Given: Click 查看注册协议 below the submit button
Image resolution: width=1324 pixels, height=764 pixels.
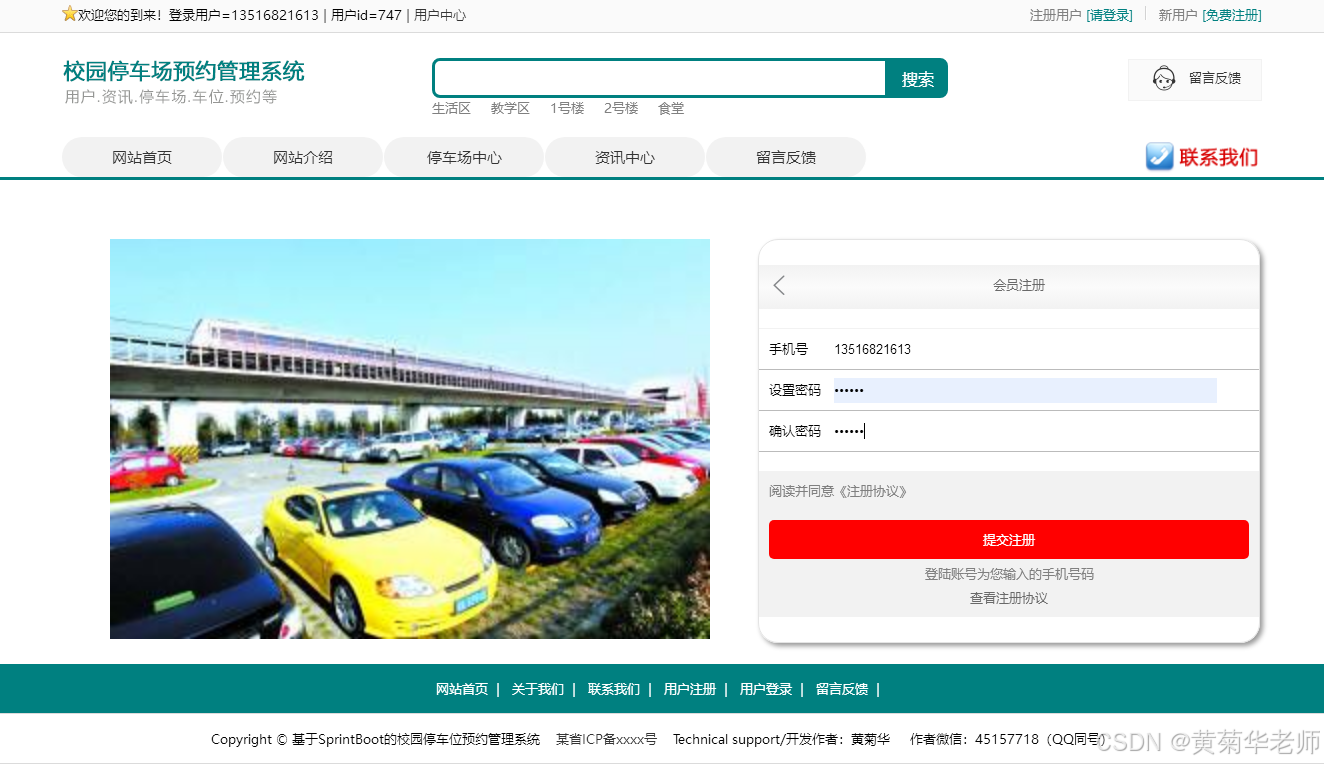Looking at the screenshot, I should (x=1007, y=597).
